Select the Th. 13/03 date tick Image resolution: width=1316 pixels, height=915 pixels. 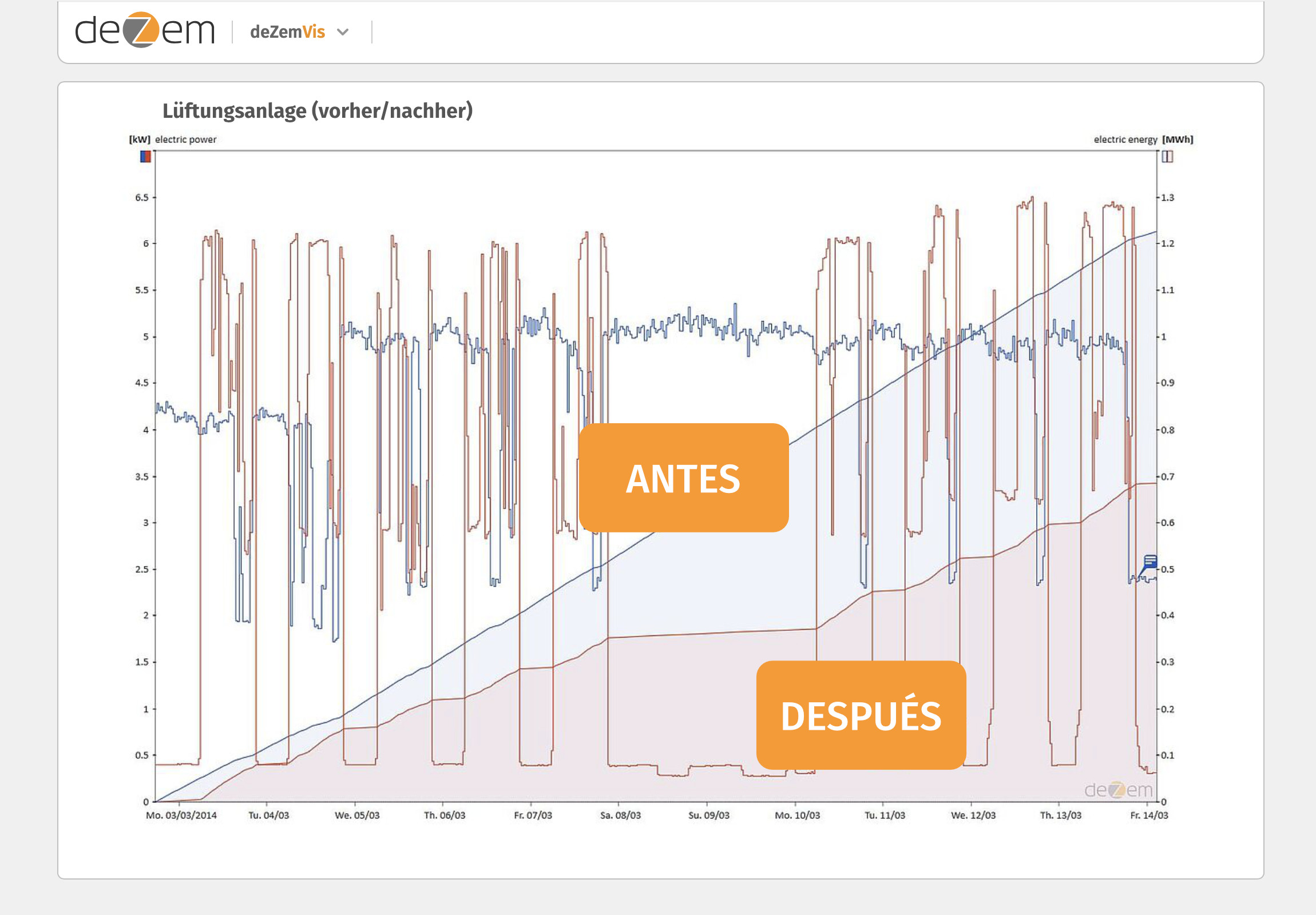[x=1060, y=815]
